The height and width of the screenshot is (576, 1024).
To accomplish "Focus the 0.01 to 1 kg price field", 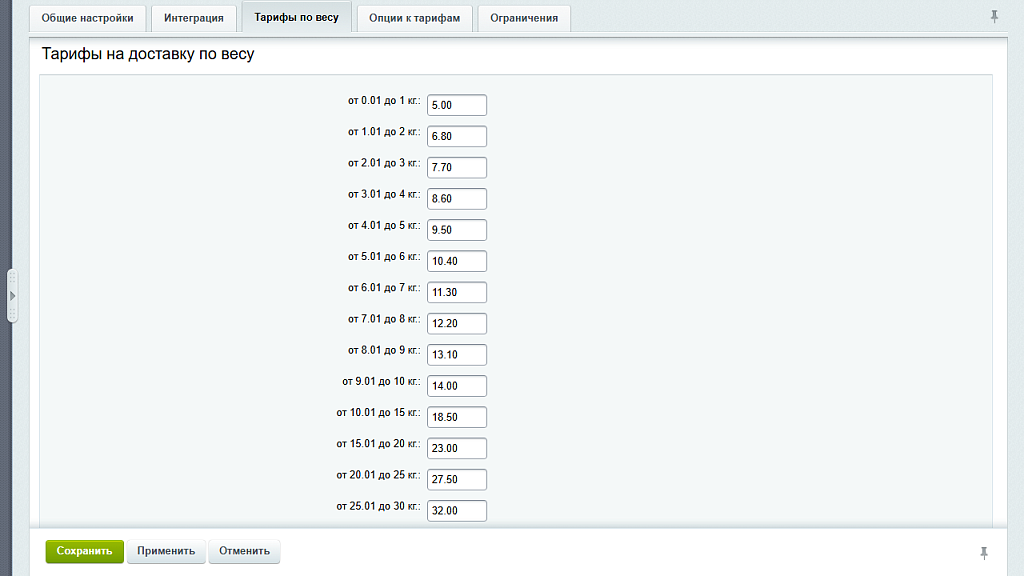I will (456, 105).
